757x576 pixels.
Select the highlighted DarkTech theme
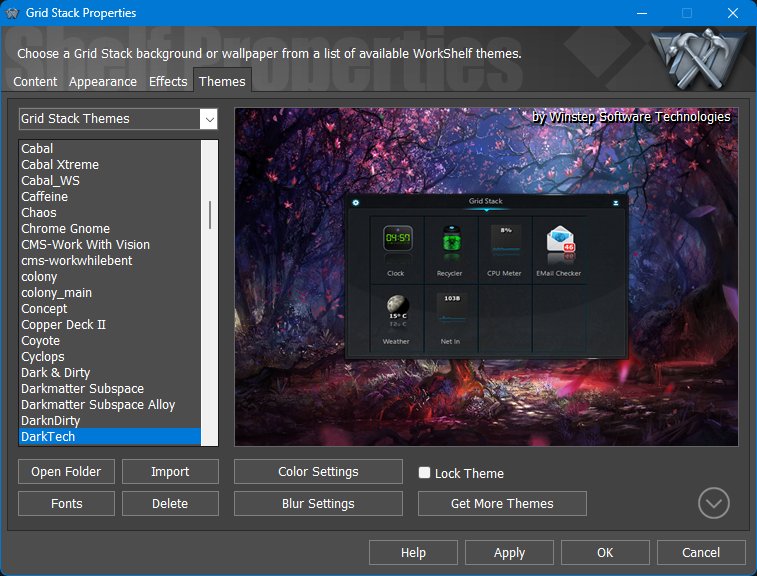tap(110, 436)
